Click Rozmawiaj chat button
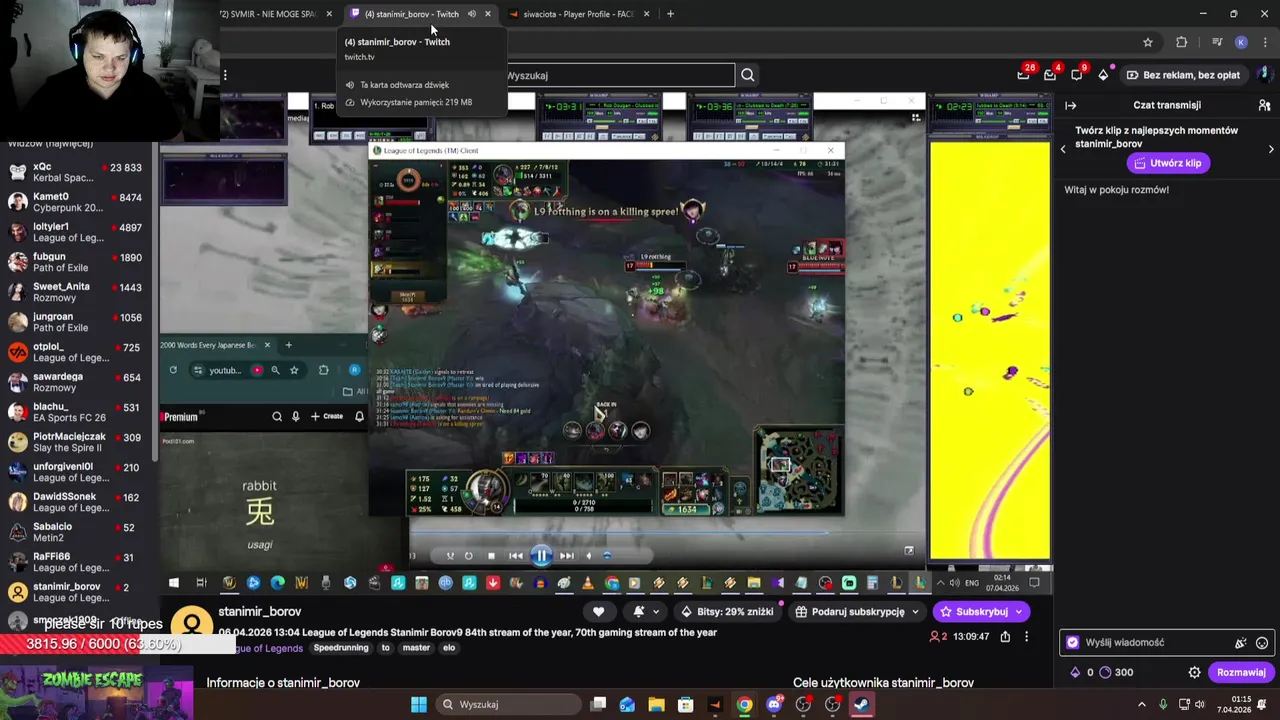The width and height of the screenshot is (1280, 720). coord(1241,672)
